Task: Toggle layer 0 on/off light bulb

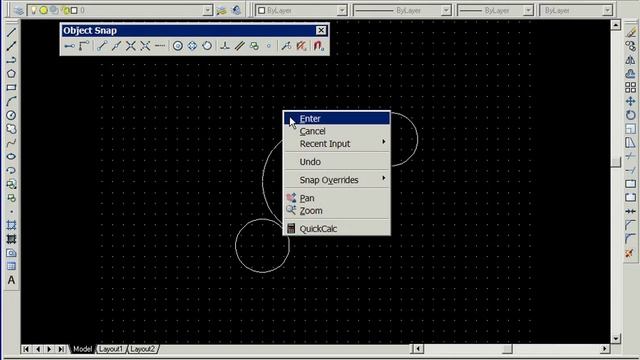Action: pyautogui.click(x=33, y=10)
